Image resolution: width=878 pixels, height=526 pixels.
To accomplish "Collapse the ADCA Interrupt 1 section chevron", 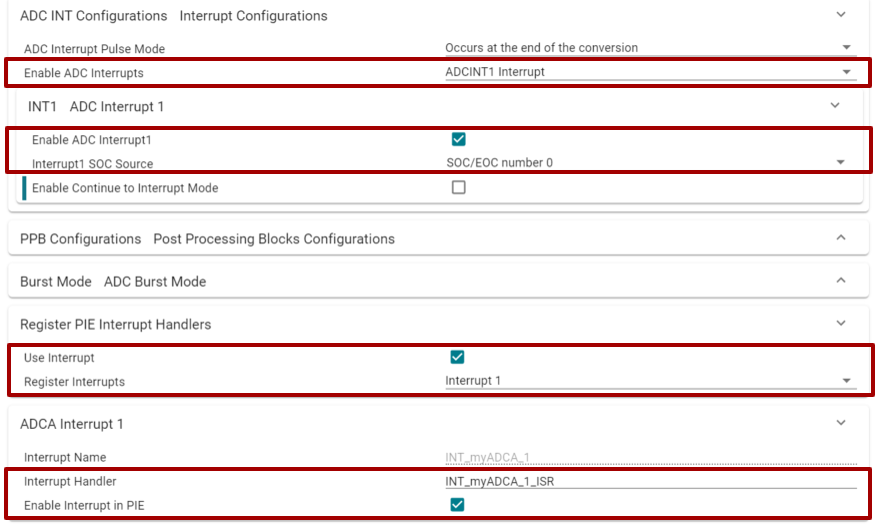I will pyautogui.click(x=840, y=423).
